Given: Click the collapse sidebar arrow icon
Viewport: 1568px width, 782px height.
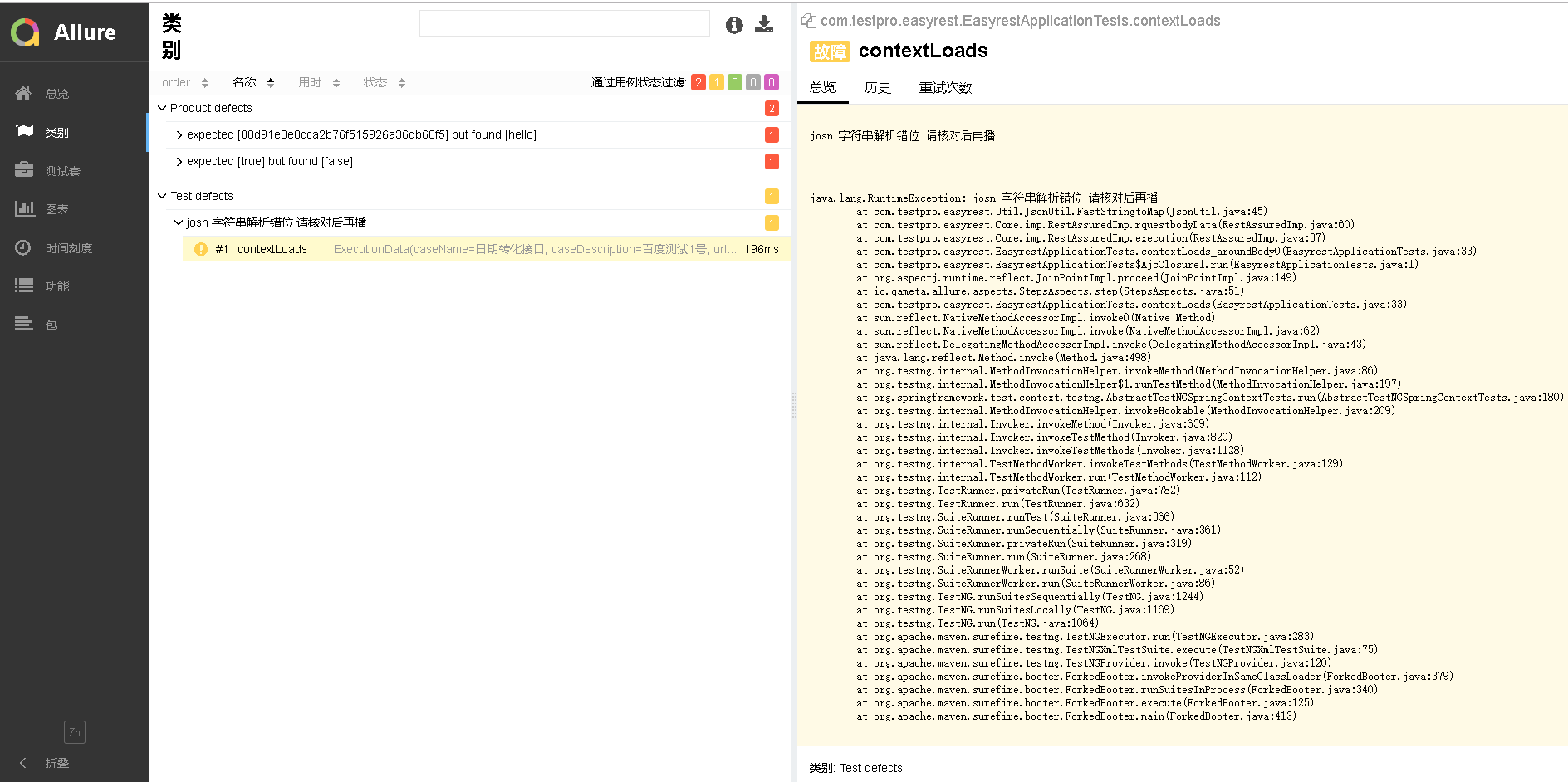Looking at the screenshot, I should tap(22, 762).
